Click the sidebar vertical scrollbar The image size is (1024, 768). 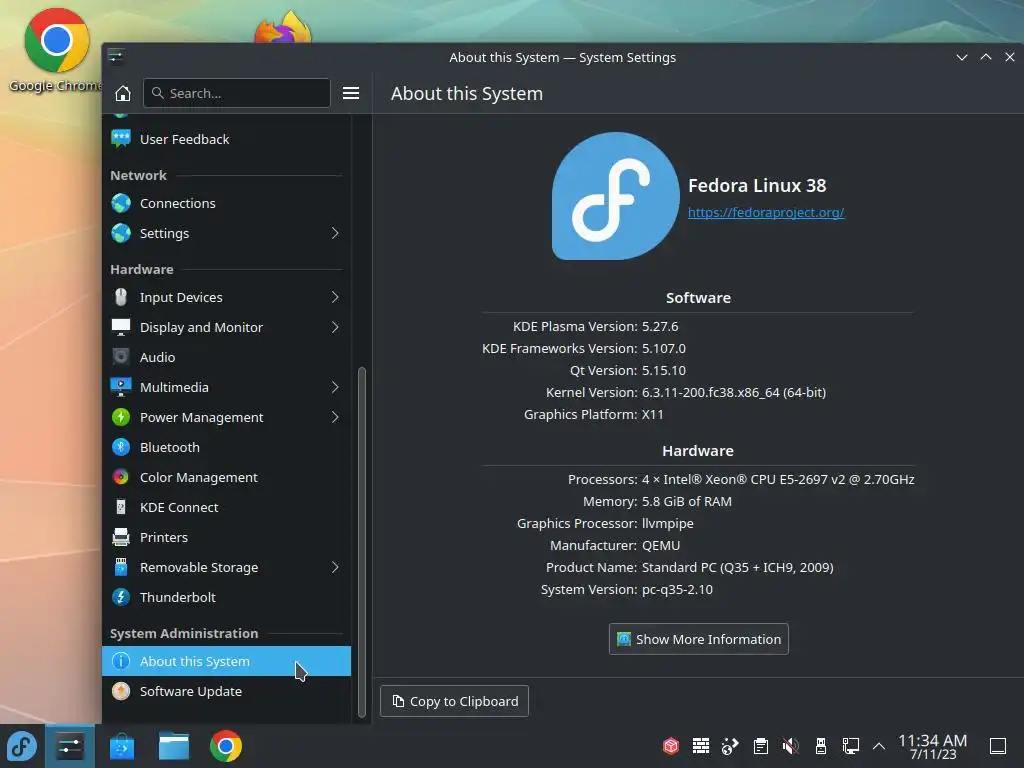click(362, 542)
